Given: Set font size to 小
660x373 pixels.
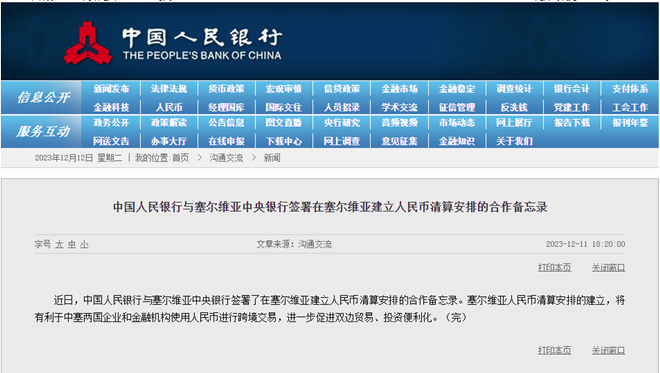Looking at the screenshot, I should 84,244.
